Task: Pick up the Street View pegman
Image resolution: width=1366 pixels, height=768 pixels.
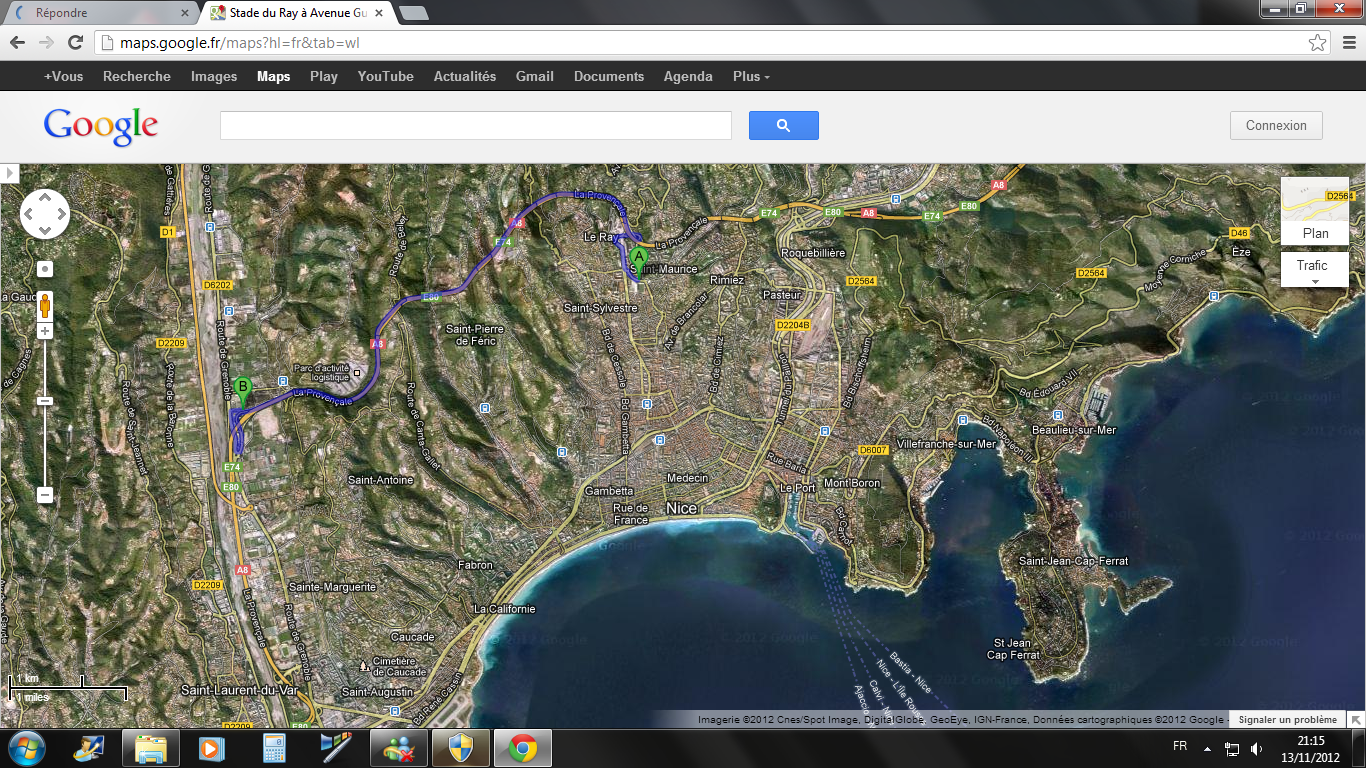Action: pyautogui.click(x=45, y=305)
